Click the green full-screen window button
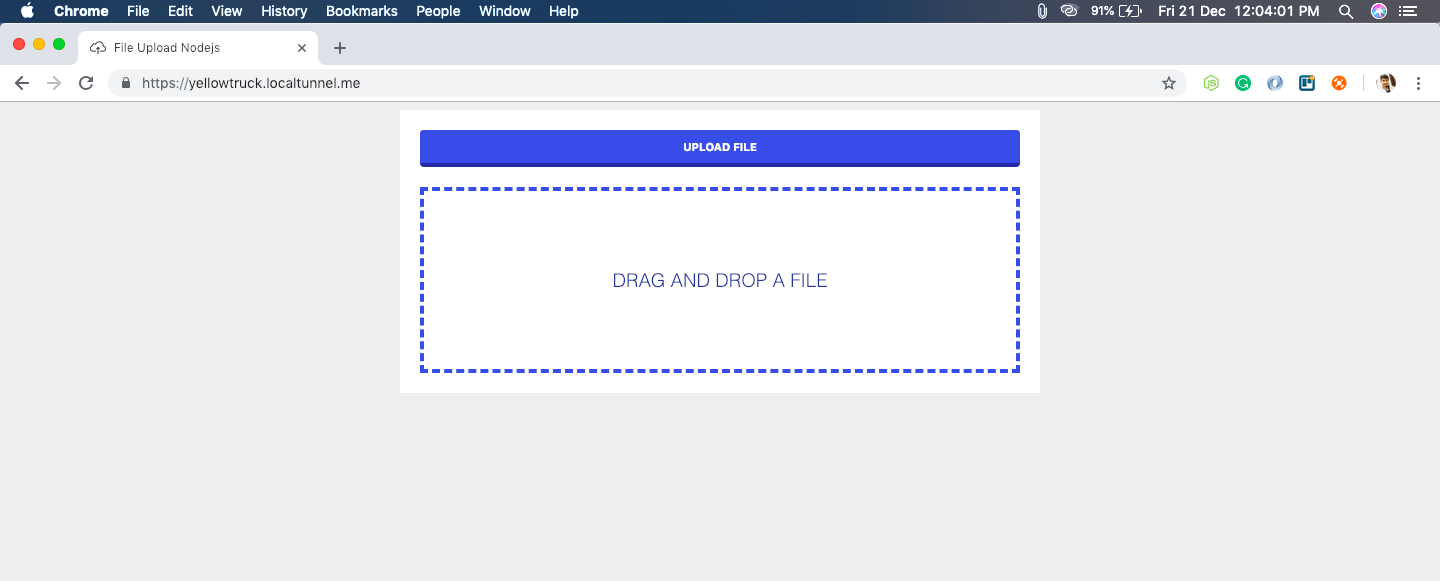The width and height of the screenshot is (1440, 581). point(59,44)
